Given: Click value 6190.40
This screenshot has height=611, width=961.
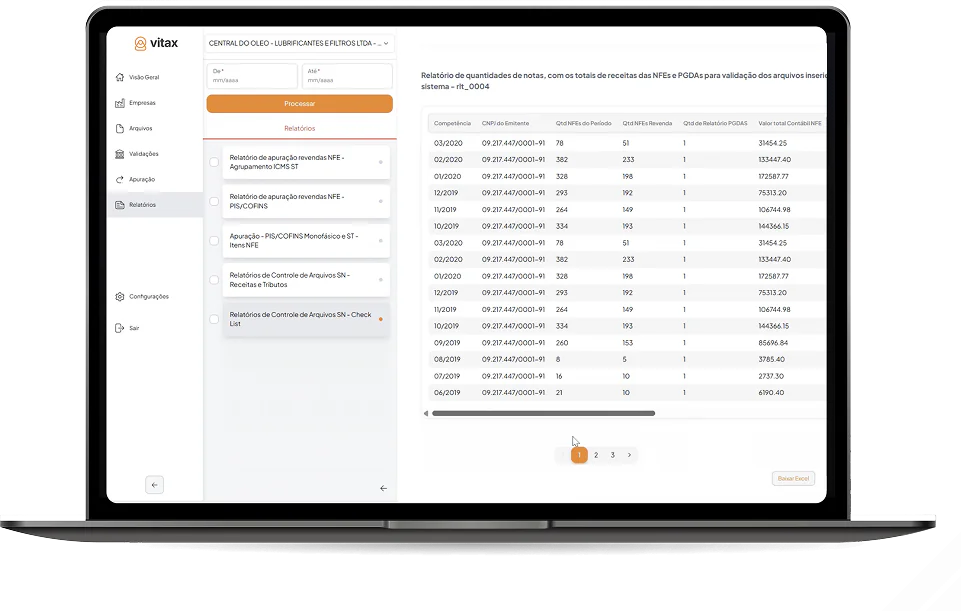Looking at the screenshot, I should [x=771, y=393].
